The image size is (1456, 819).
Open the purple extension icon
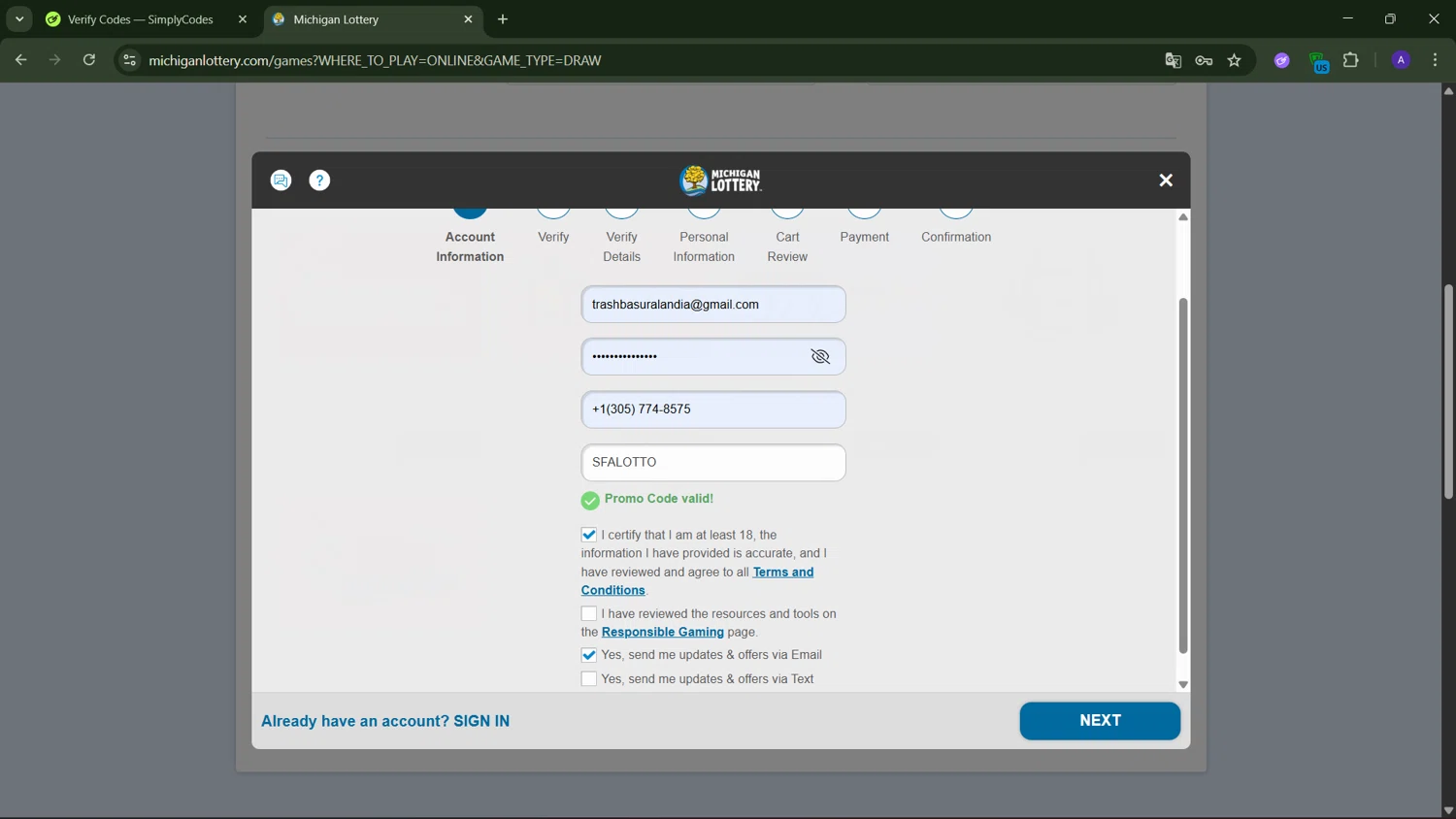[1282, 60]
